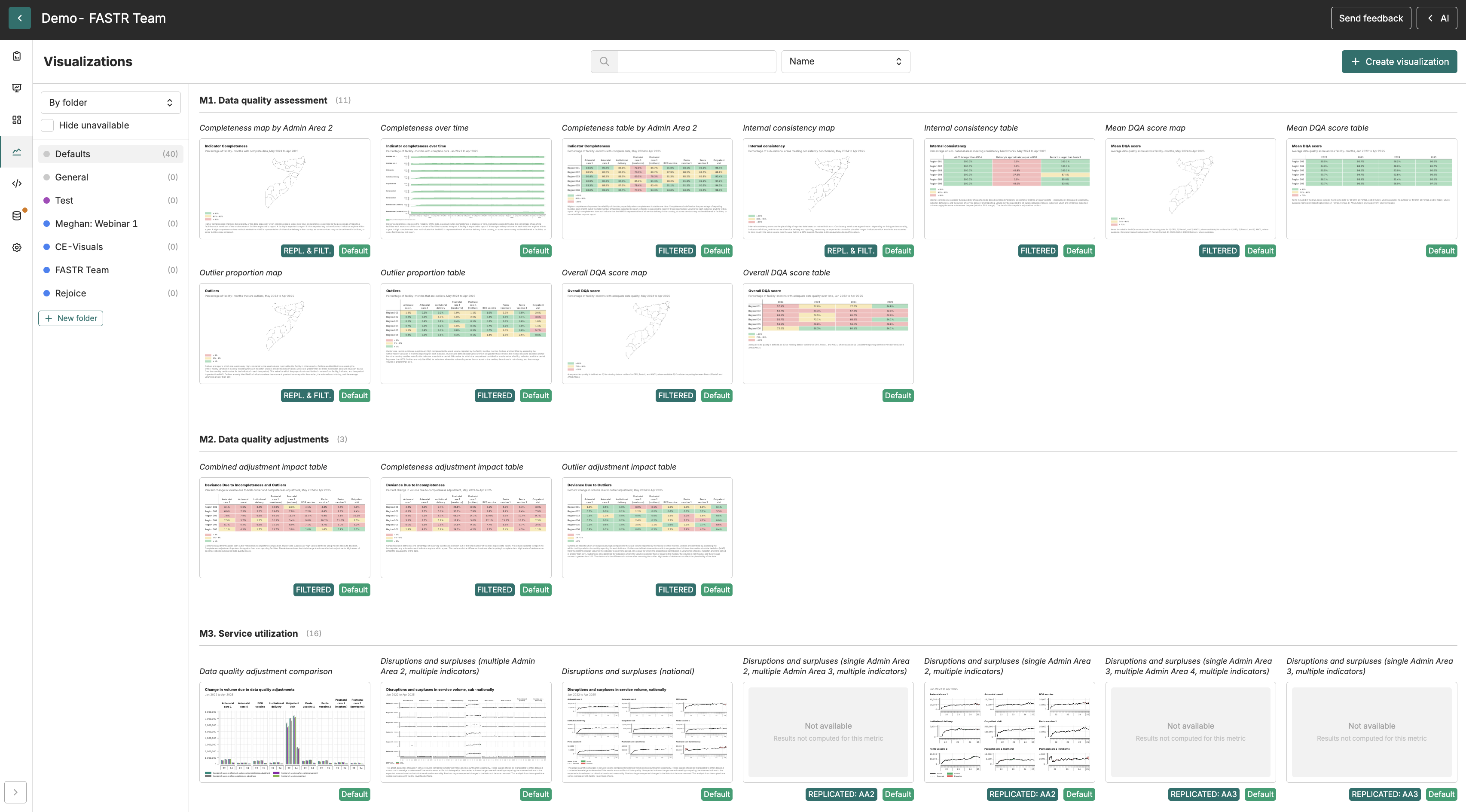Open Completeness adjustment impact table thumbnail
1466x812 pixels.
[466, 528]
